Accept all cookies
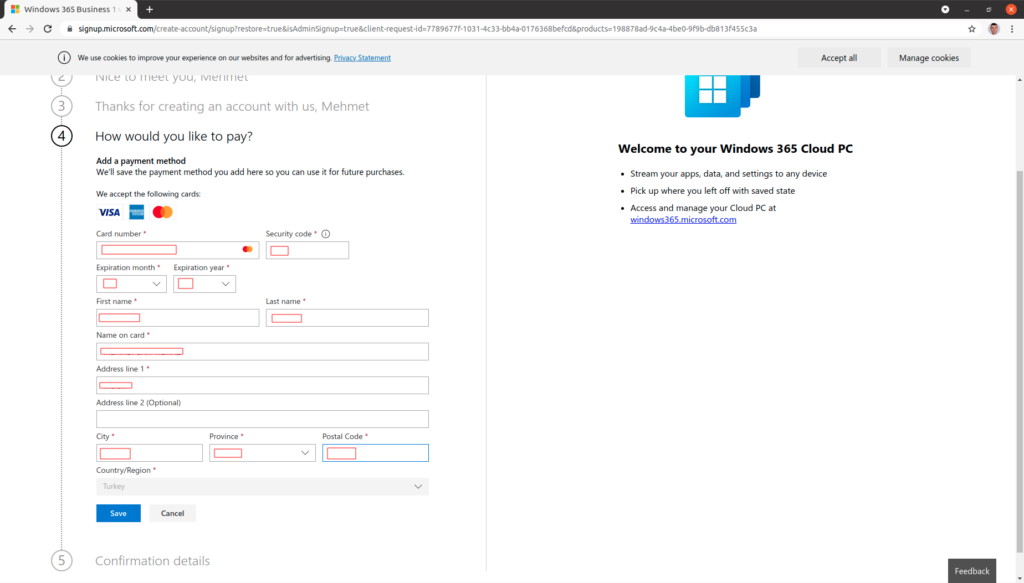Image resolution: width=1024 pixels, height=583 pixels. pos(839,57)
